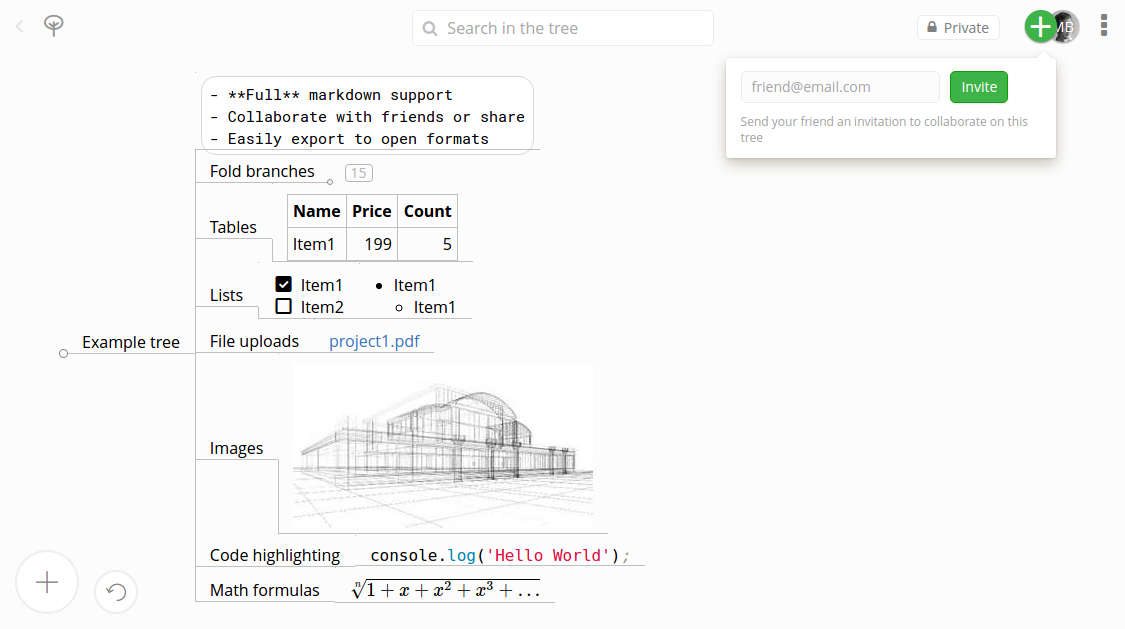
Task: Open the project1.pdf link
Action: (374, 341)
